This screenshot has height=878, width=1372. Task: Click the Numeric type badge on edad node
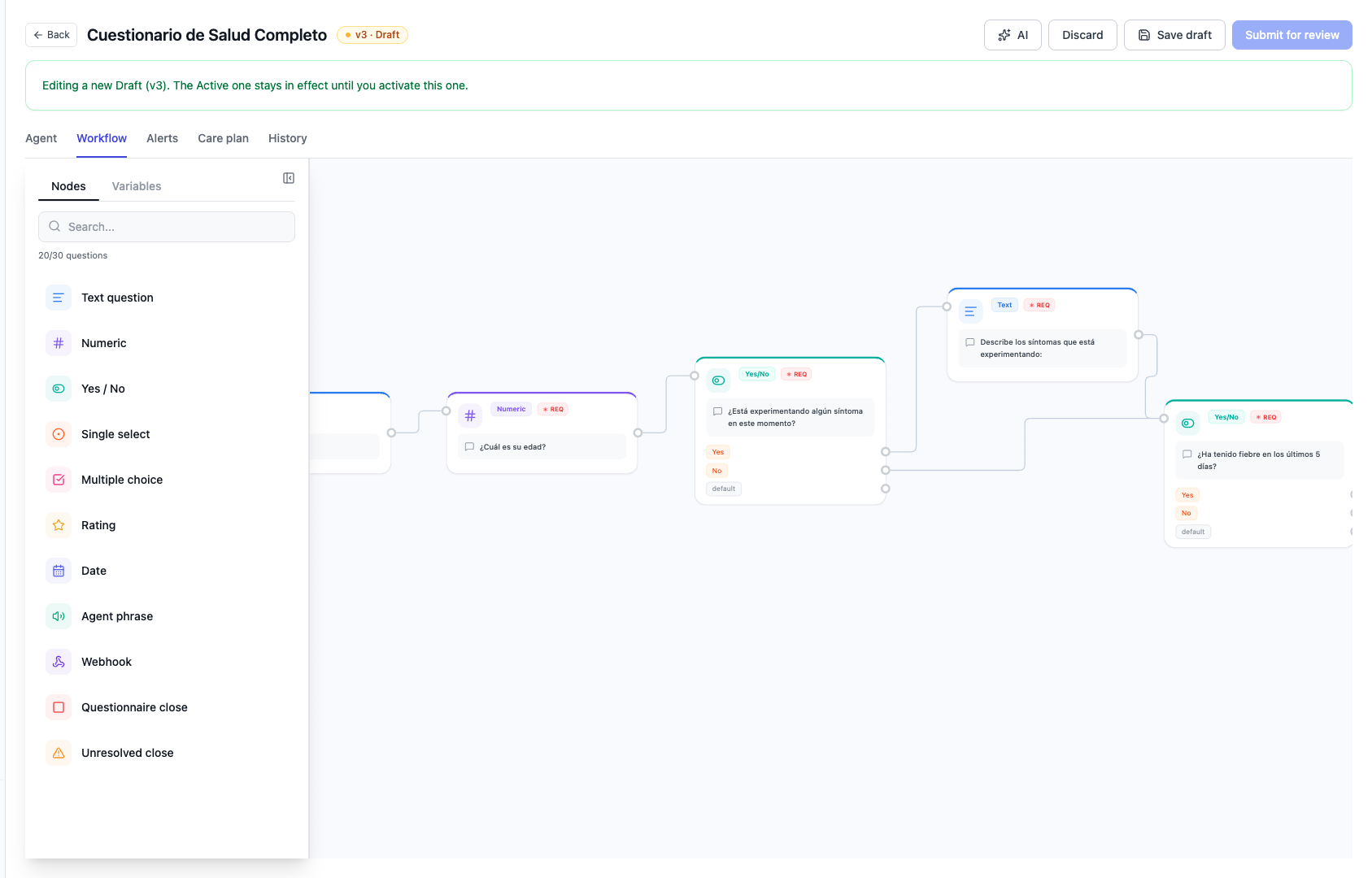click(x=512, y=409)
